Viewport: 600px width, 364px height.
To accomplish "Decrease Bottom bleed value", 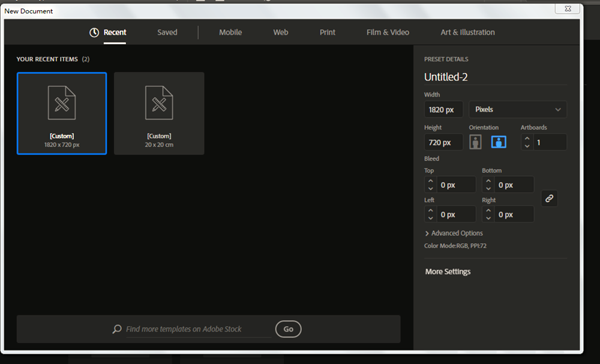I will [488, 188].
